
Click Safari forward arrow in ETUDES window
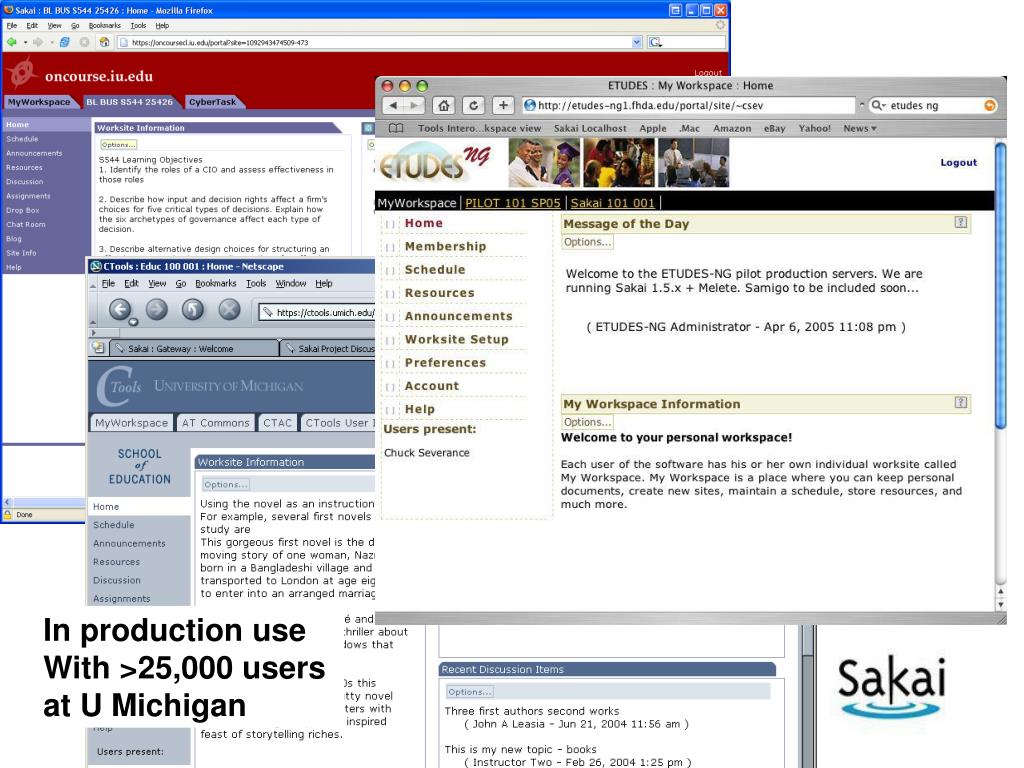tap(415, 105)
